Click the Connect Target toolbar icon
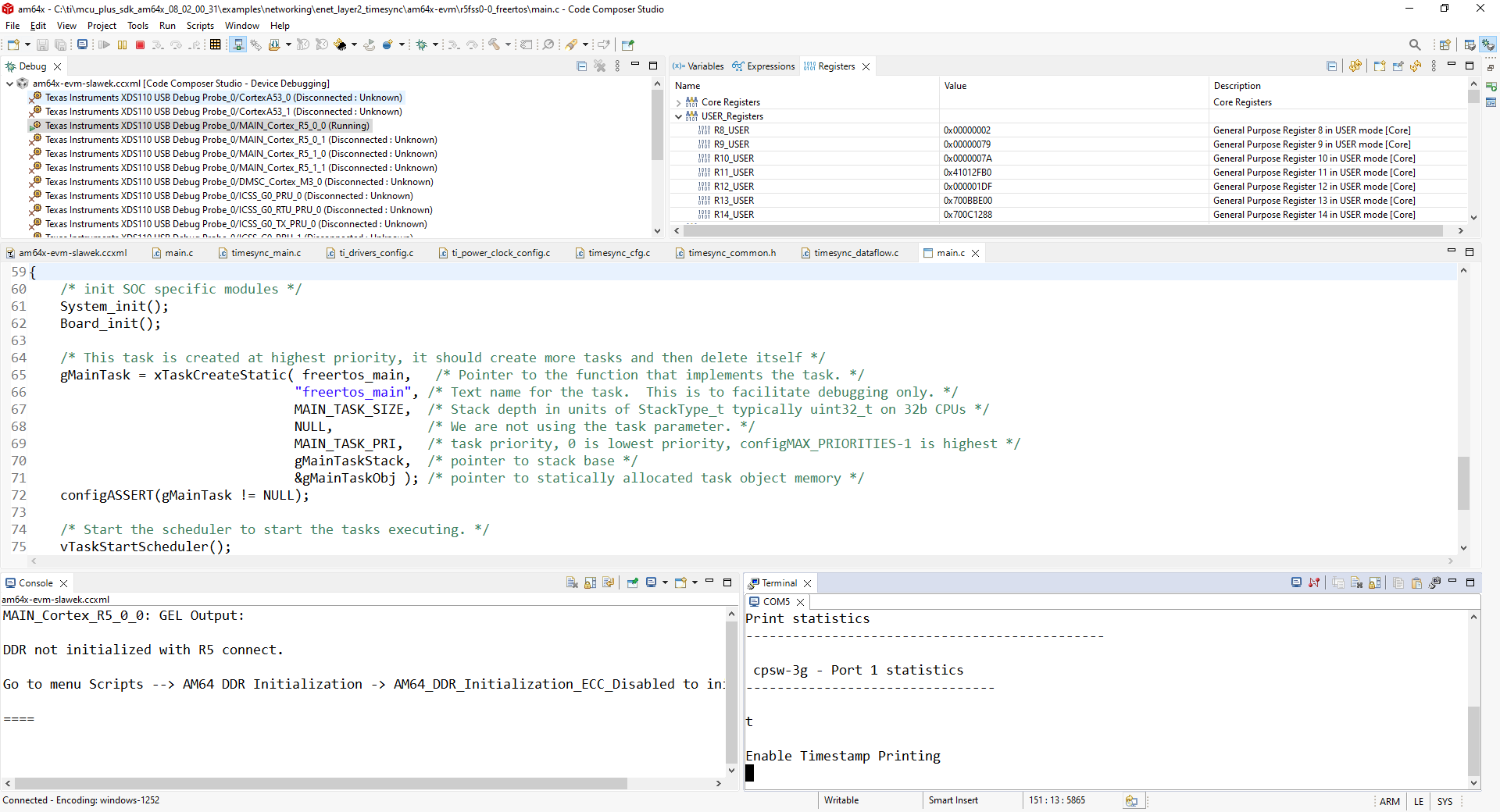 237,45
